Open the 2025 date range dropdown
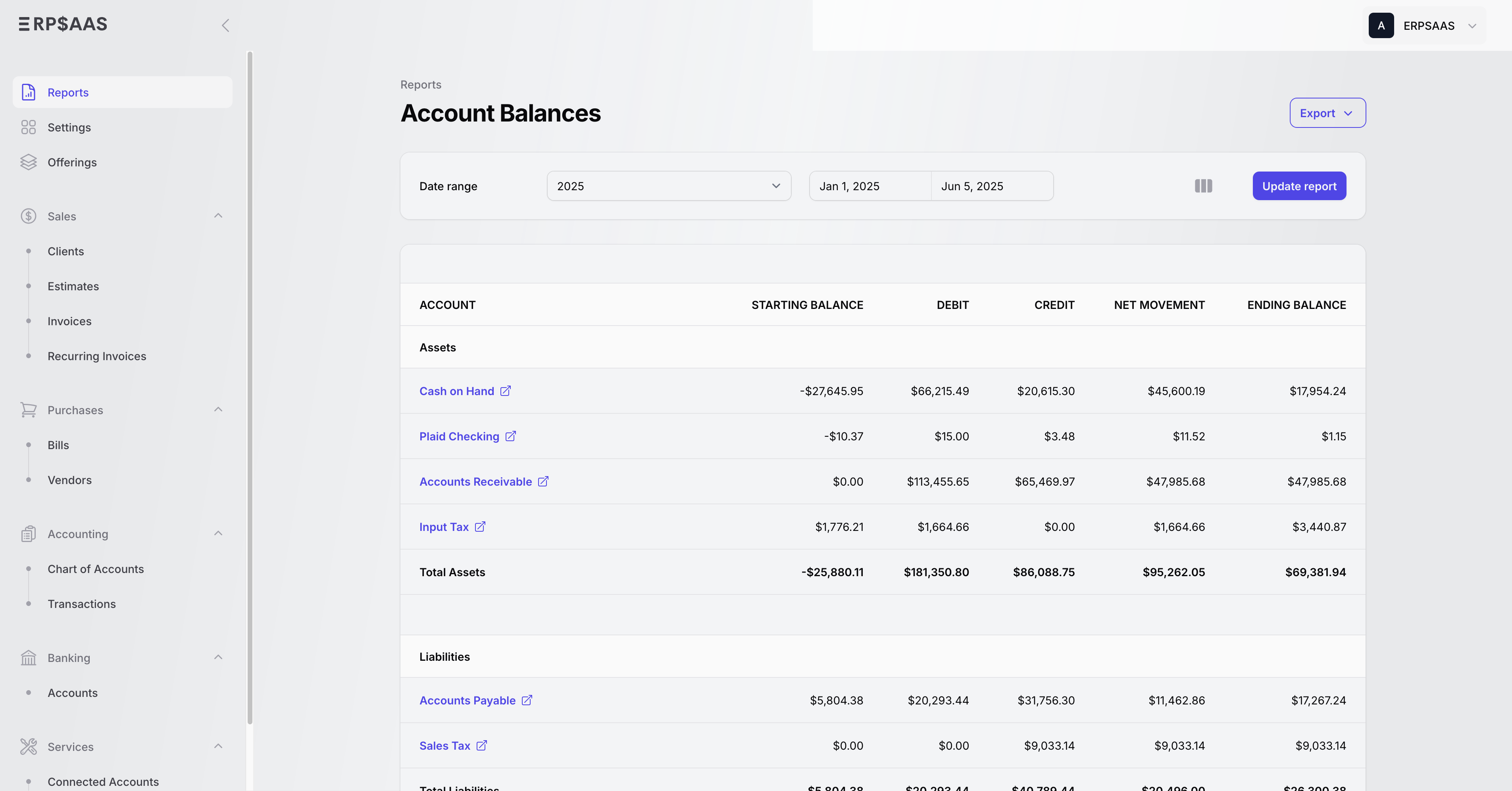1512x791 pixels. [669, 186]
